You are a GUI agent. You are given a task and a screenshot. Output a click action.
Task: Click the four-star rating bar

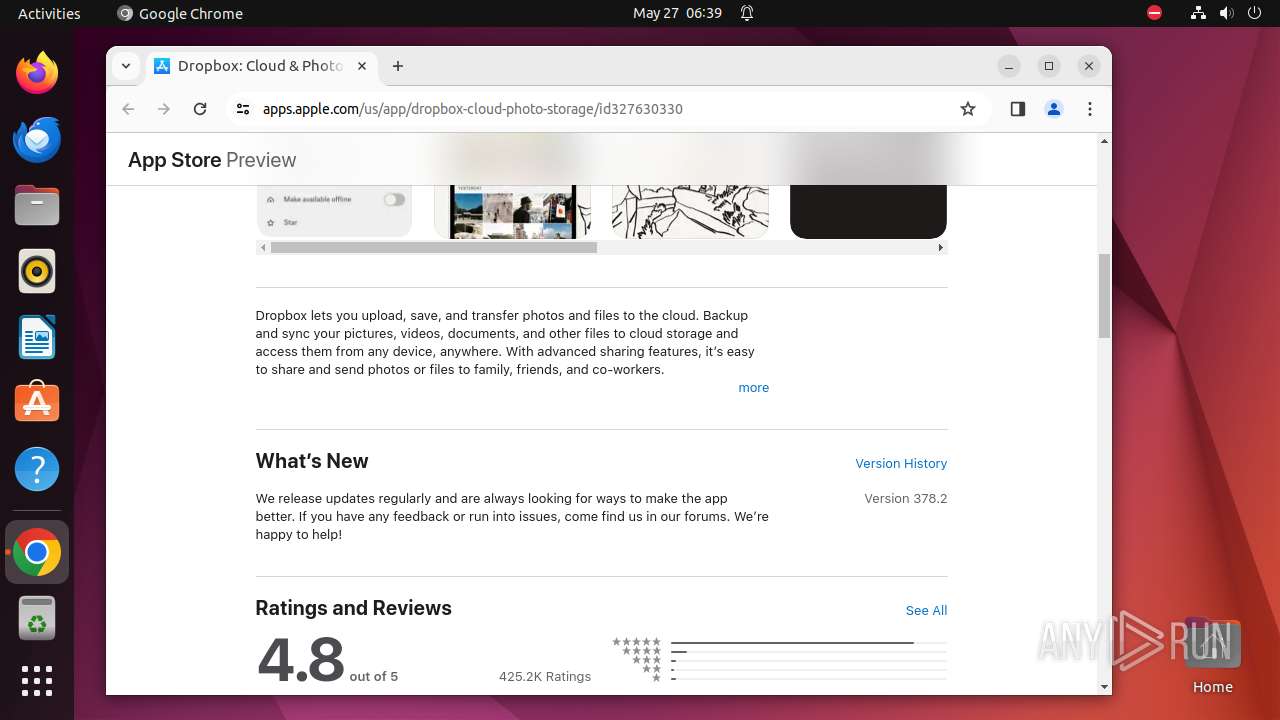tap(808, 651)
